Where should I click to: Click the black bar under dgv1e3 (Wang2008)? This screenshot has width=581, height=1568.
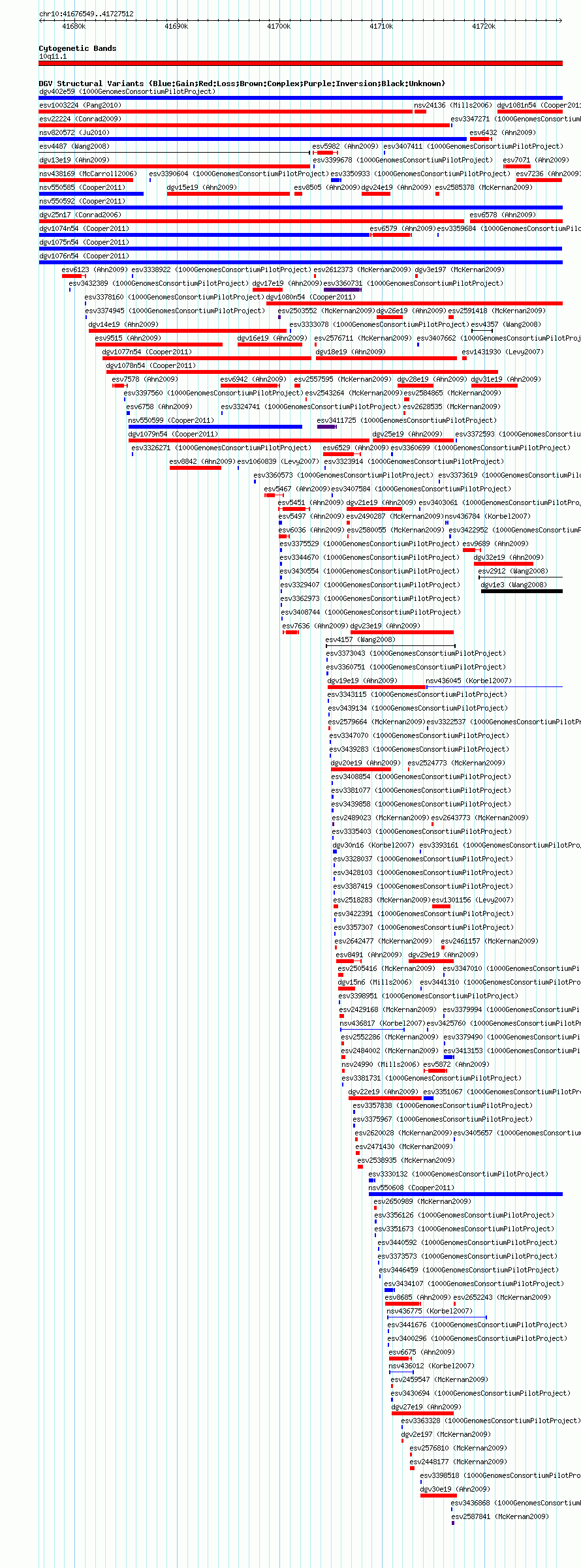point(522,591)
